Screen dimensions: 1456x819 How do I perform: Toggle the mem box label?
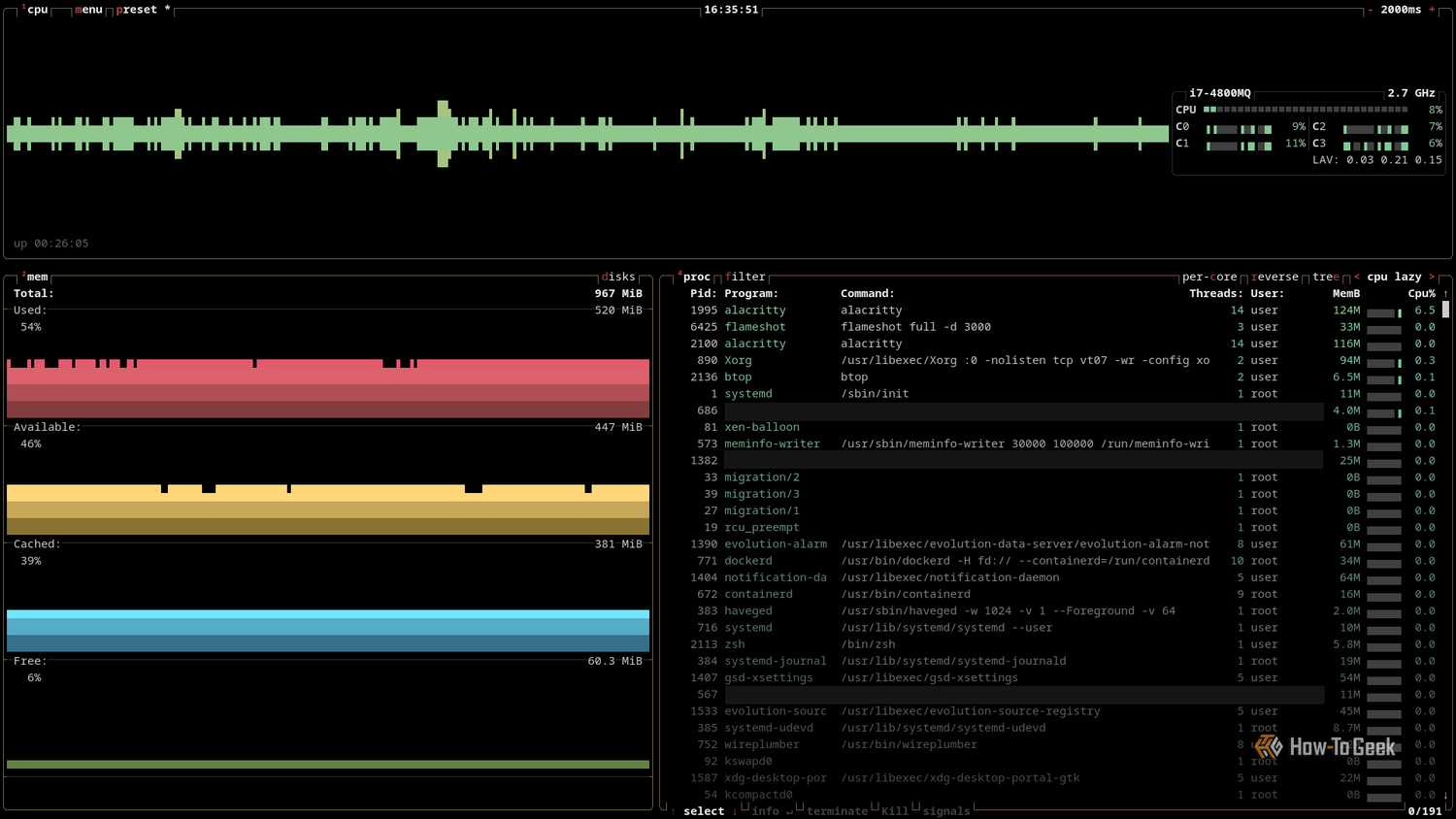click(x=35, y=278)
